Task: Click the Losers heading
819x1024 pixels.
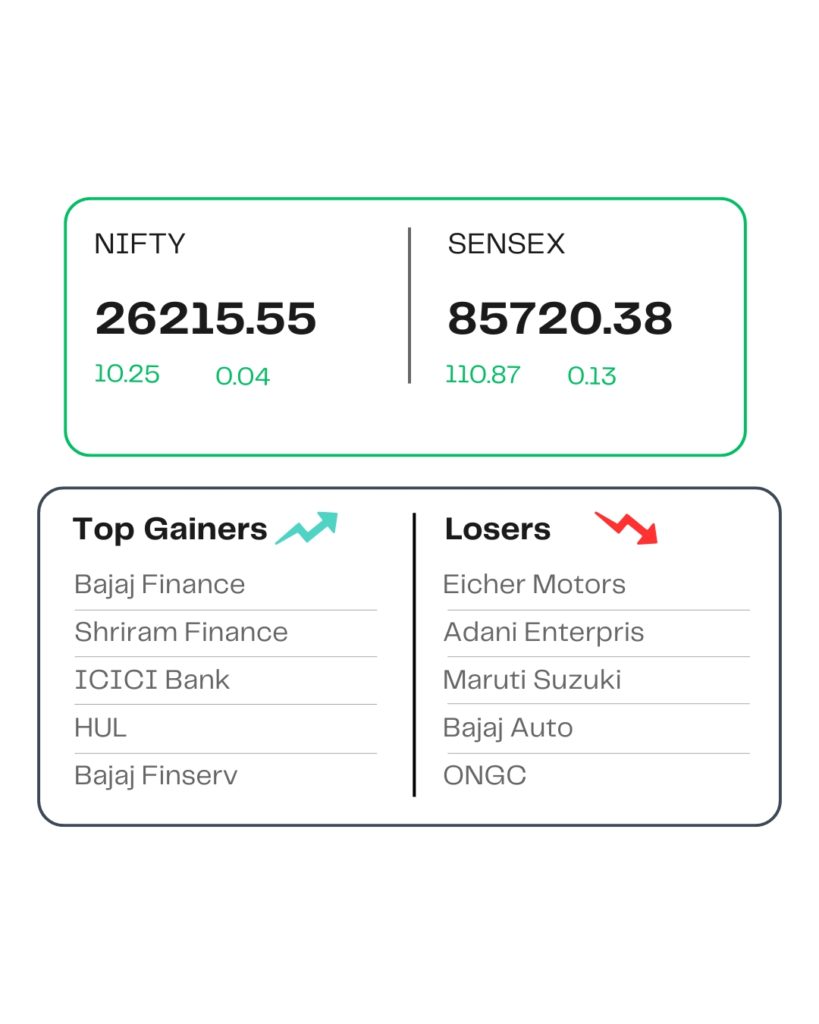Action: (x=497, y=529)
